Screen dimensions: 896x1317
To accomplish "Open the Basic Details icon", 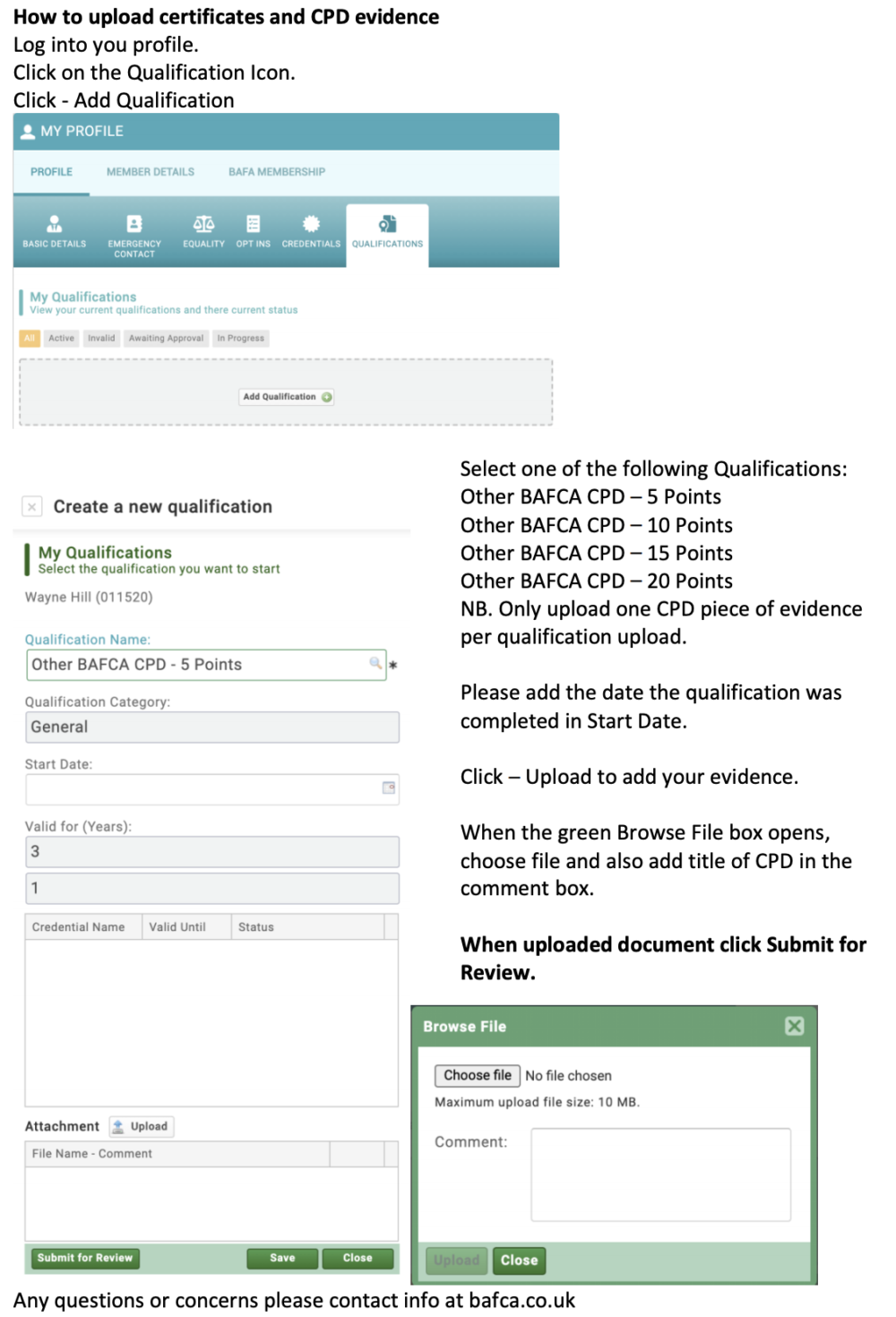I will point(55,225).
